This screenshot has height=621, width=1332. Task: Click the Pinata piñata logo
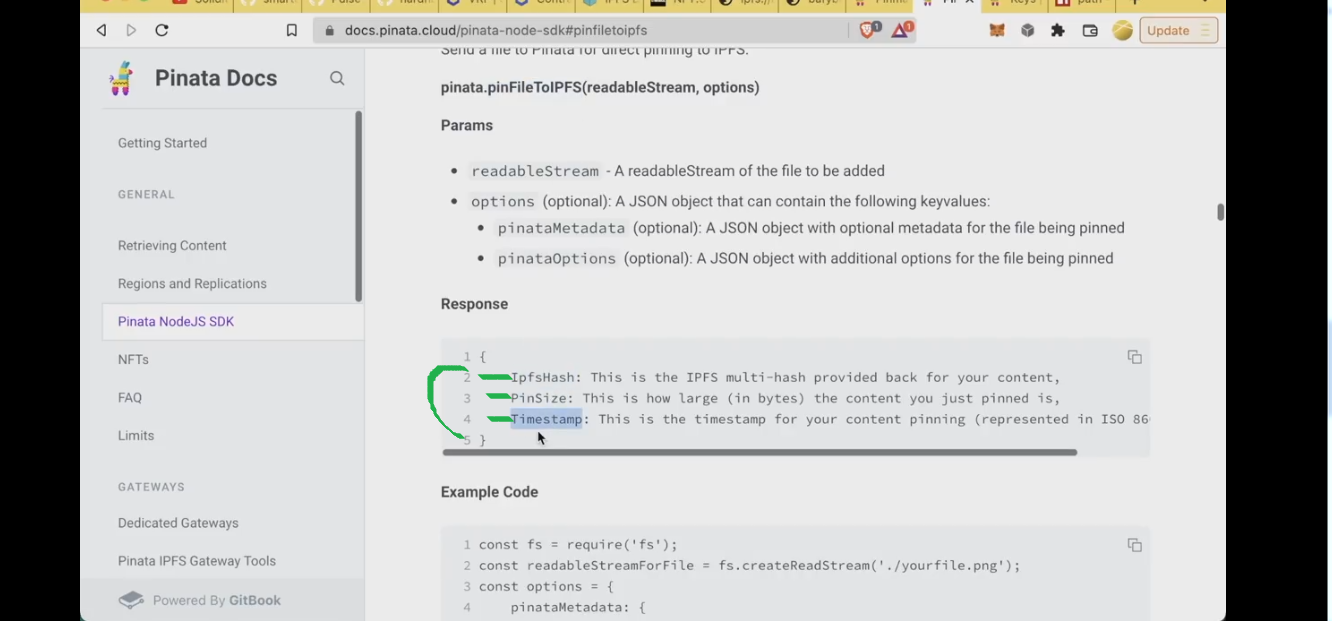122,78
